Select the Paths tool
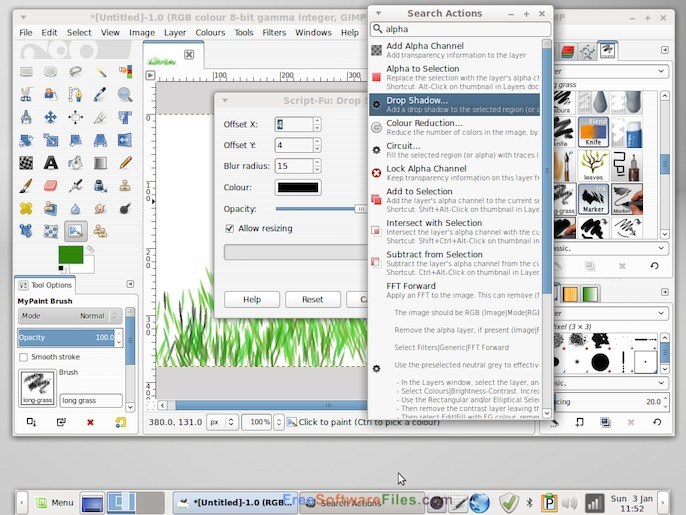The width and height of the screenshot is (686, 515). 75,94
